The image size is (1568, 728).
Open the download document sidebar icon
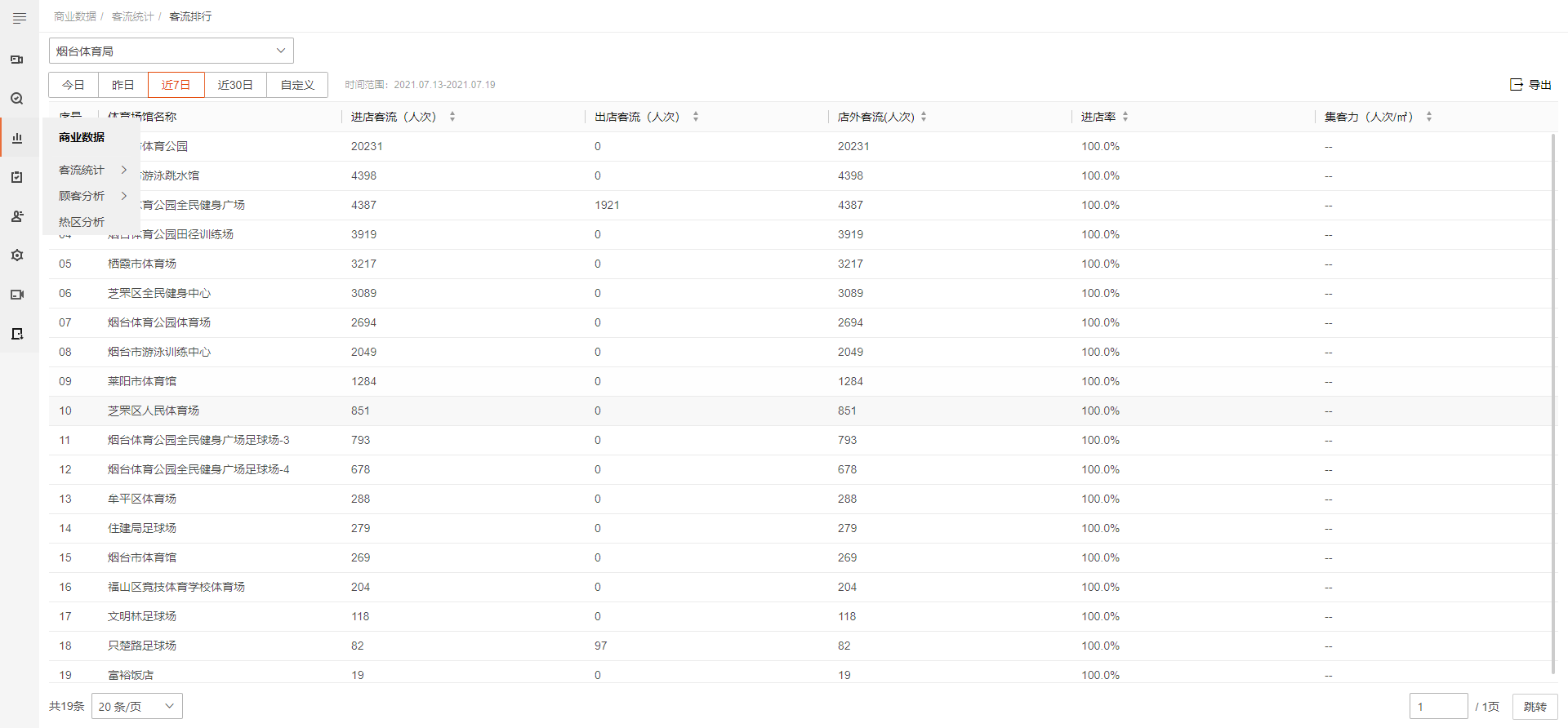click(17, 334)
